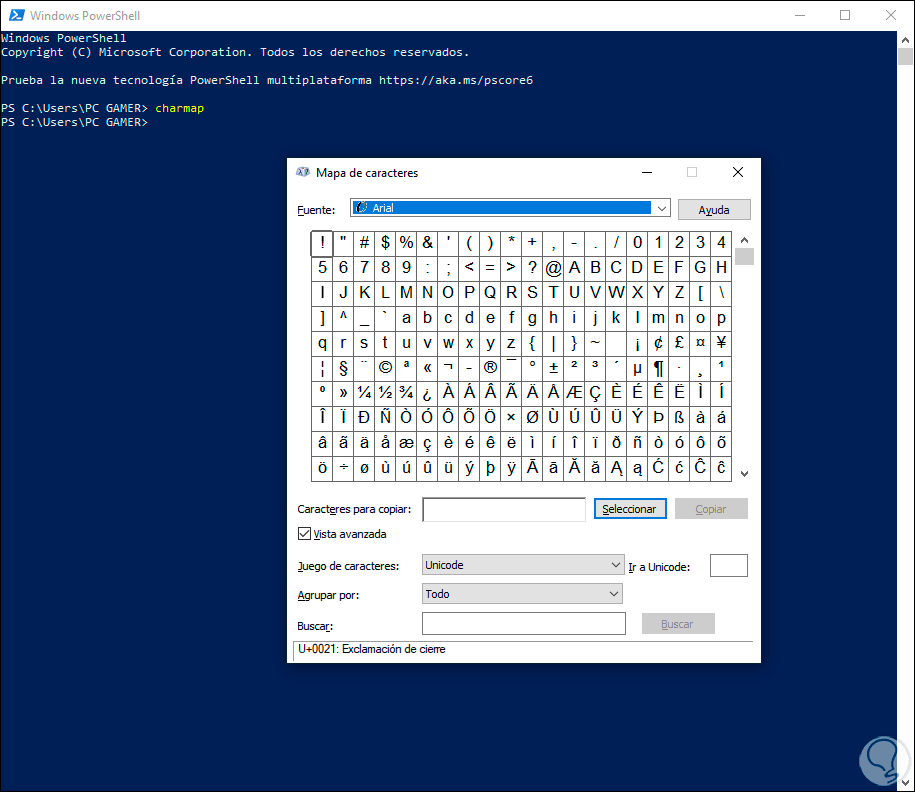
Task: Select the hash # character cell
Action: (364, 243)
